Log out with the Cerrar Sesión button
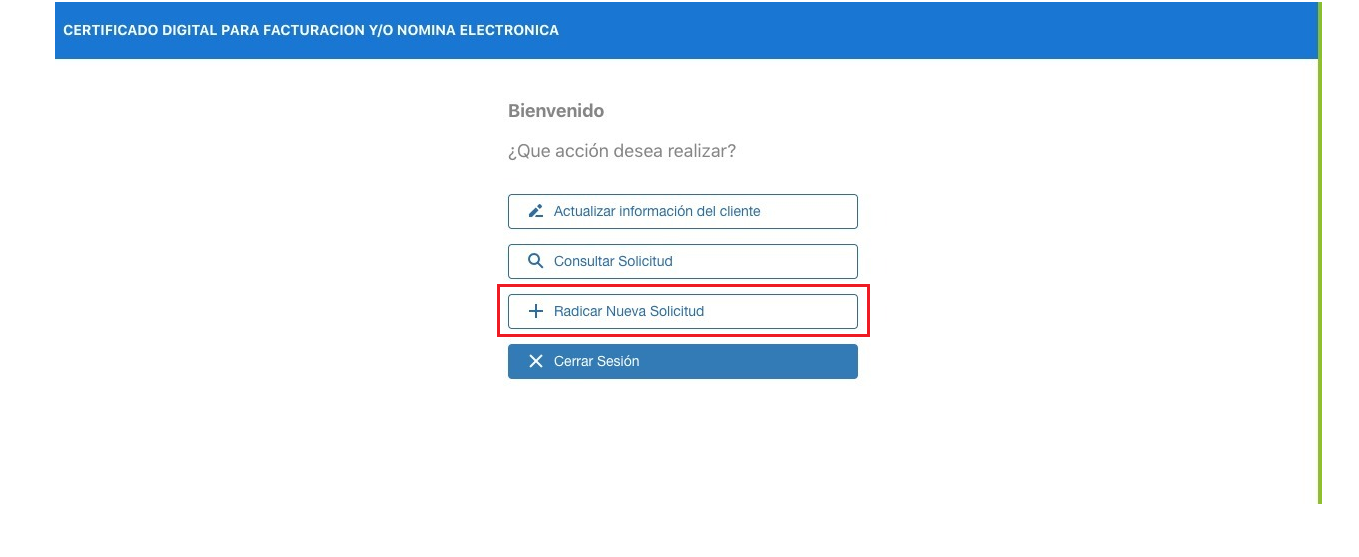Image resolution: width=1359 pixels, height=557 pixels. [x=683, y=361]
